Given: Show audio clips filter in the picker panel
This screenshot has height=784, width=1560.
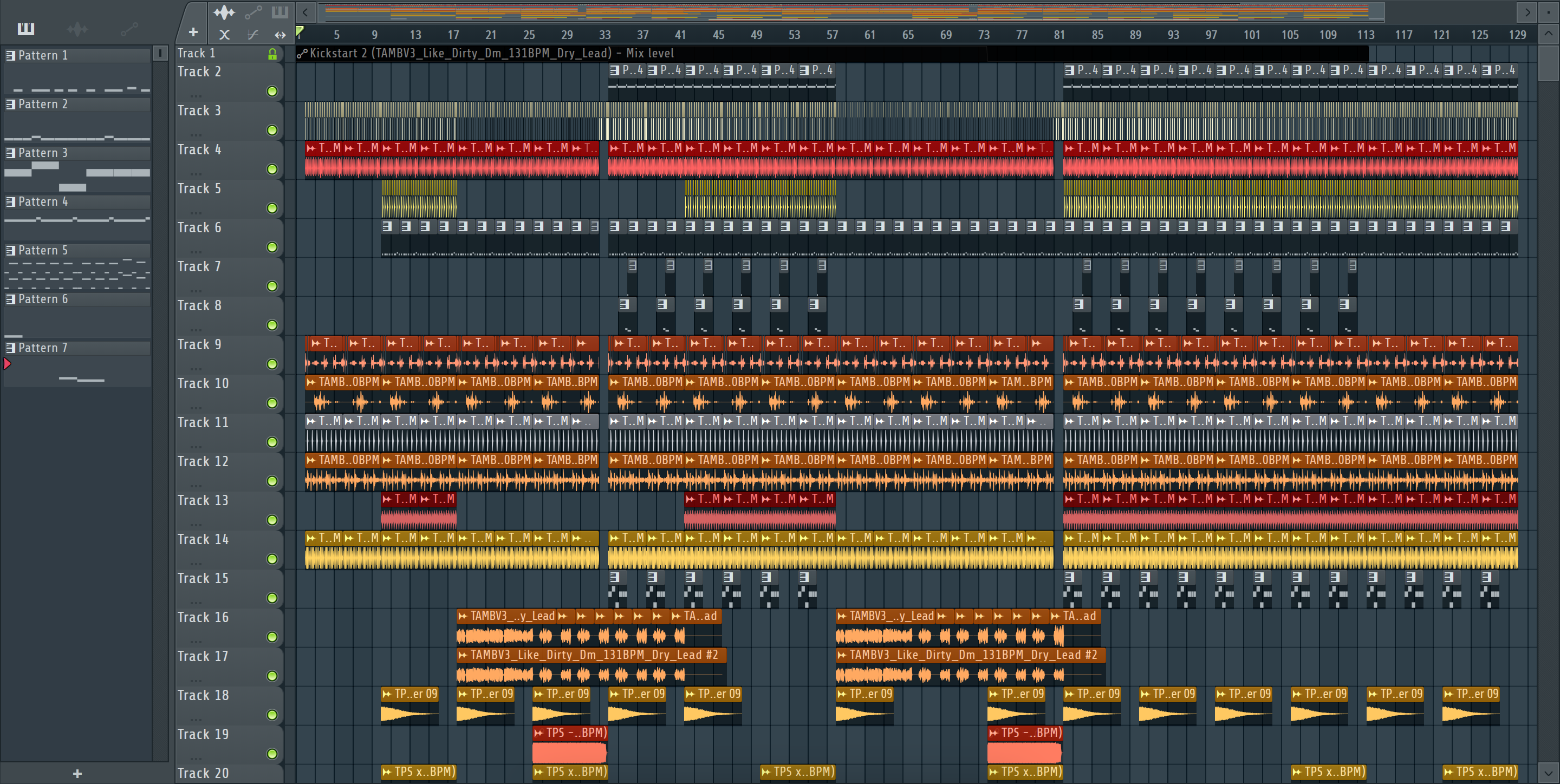Looking at the screenshot, I should (77, 29).
